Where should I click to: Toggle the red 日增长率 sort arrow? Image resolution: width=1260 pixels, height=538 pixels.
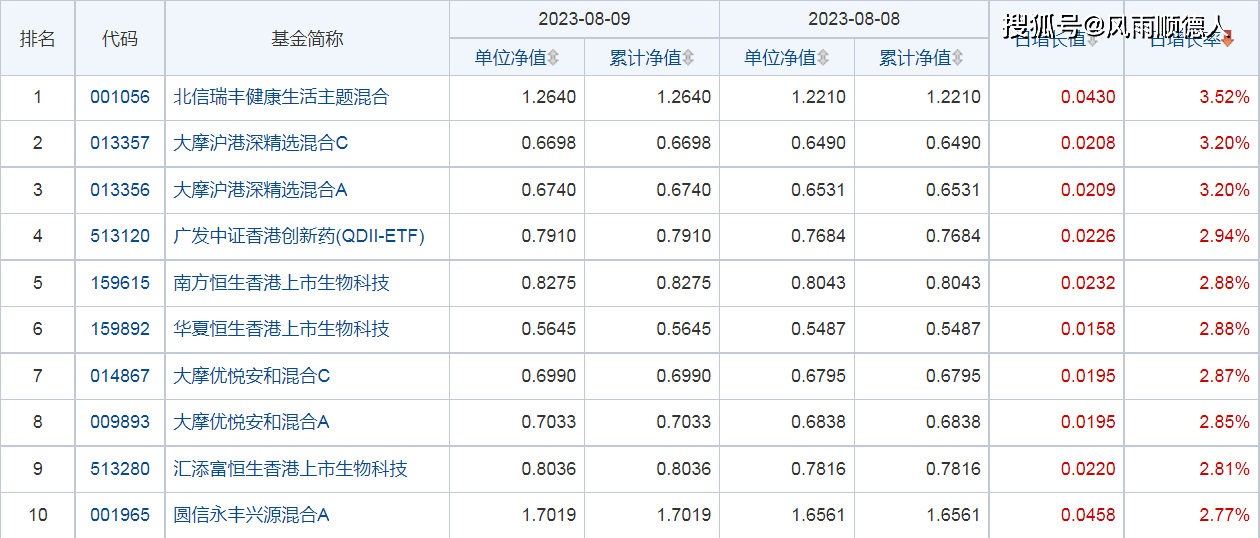1228,41
